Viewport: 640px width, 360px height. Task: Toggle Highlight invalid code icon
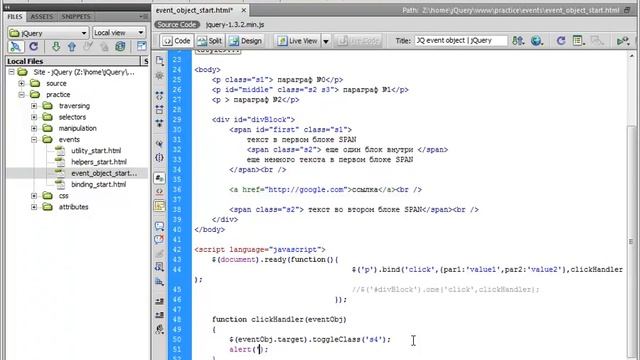tap(160, 191)
